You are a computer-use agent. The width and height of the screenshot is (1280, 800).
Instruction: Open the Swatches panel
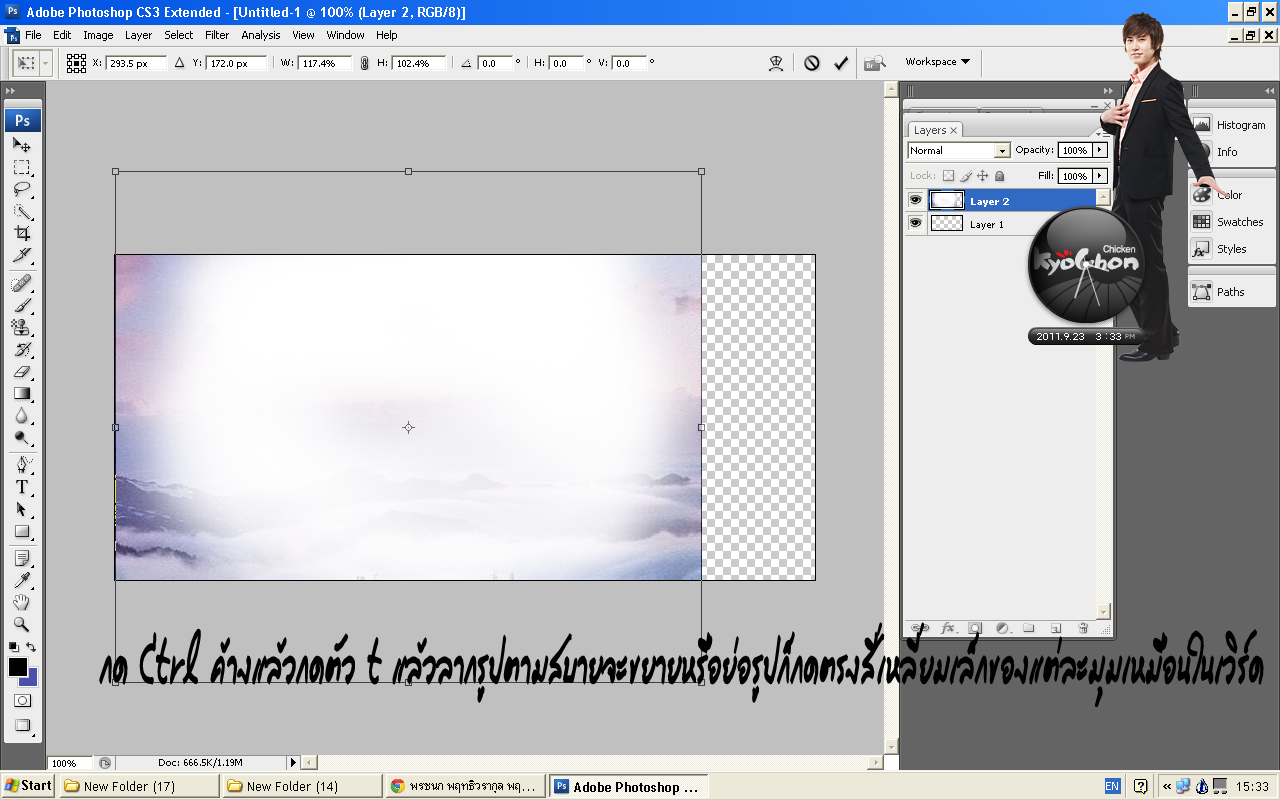tap(1232, 222)
